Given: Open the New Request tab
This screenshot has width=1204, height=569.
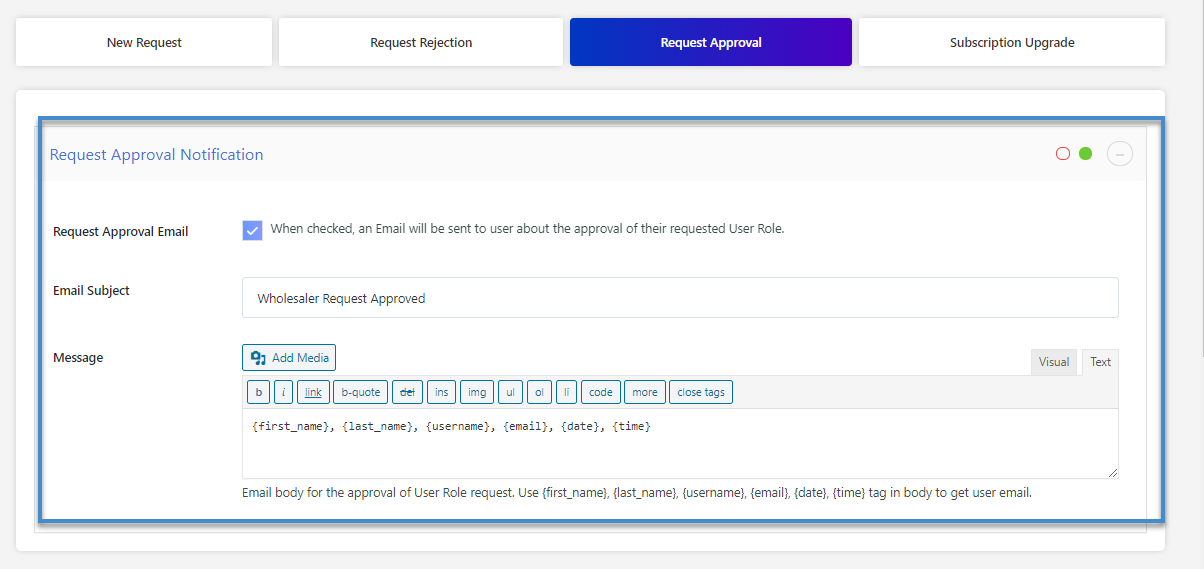Looking at the screenshot, I should (x=144, y=43).
